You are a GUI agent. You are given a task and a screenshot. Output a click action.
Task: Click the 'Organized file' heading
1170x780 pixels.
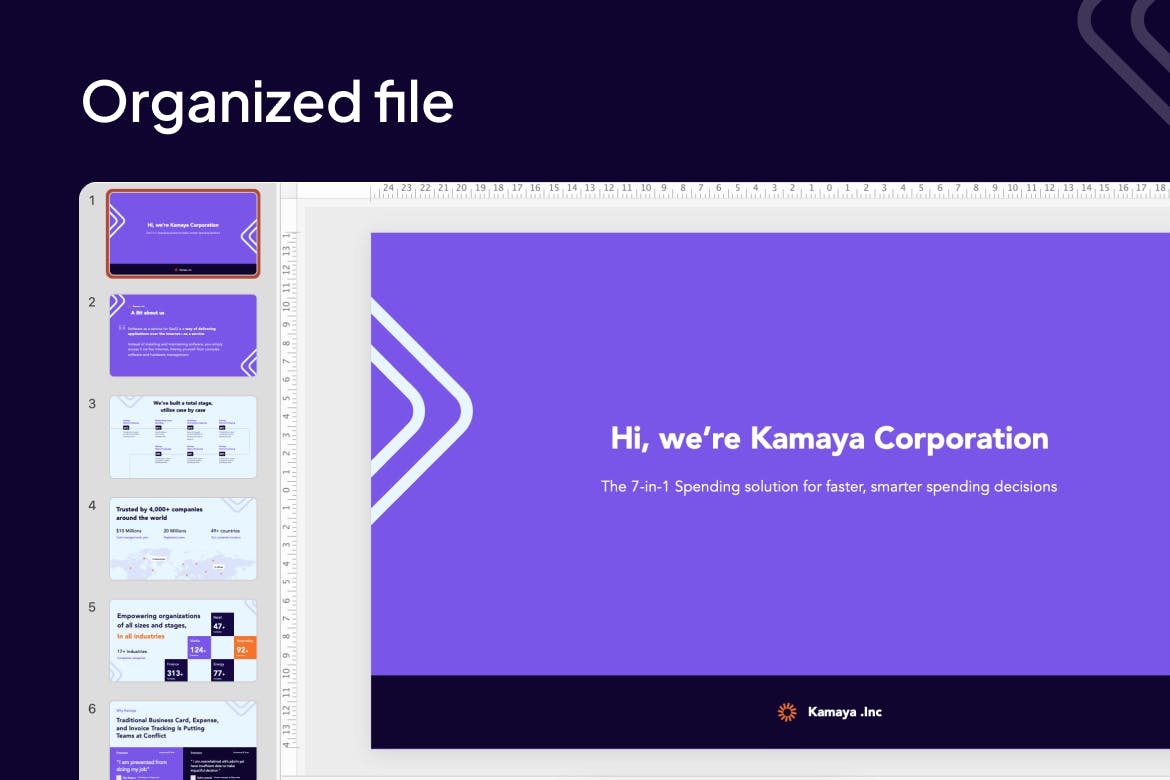(267, 102)
